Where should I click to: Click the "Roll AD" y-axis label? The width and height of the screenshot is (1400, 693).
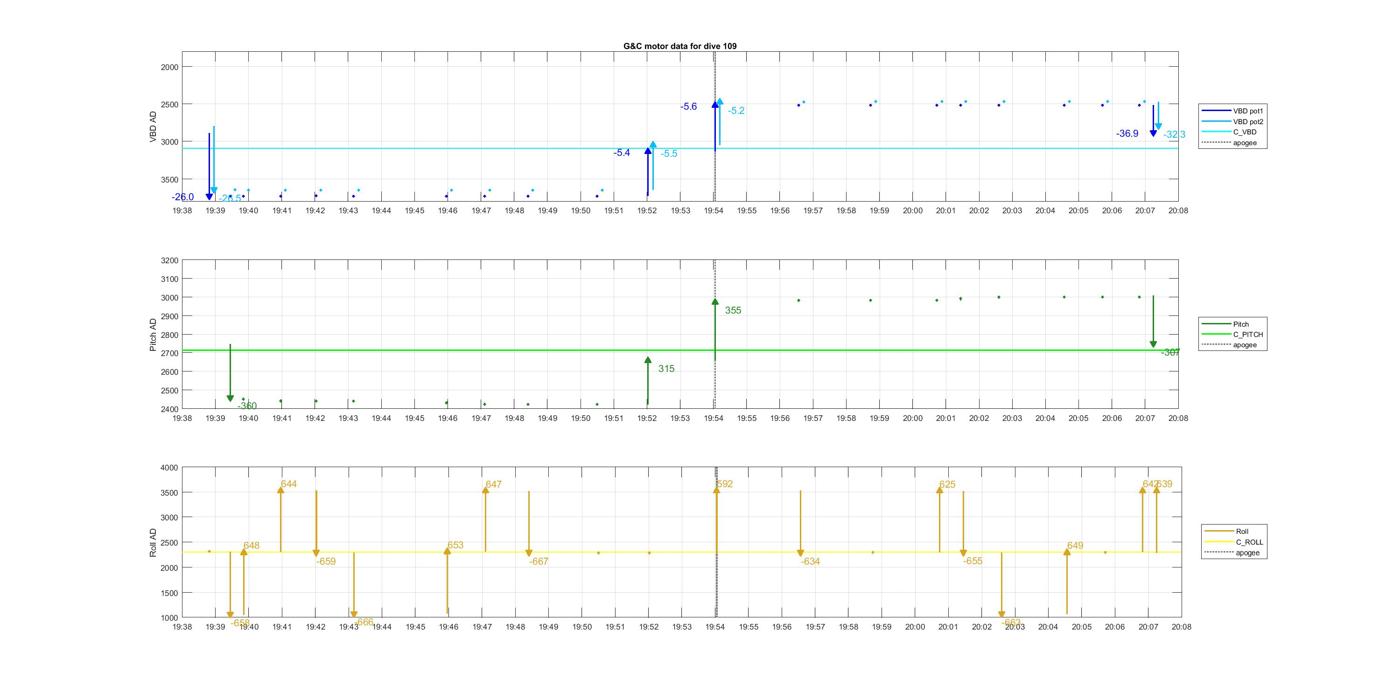tap(154, 543)
